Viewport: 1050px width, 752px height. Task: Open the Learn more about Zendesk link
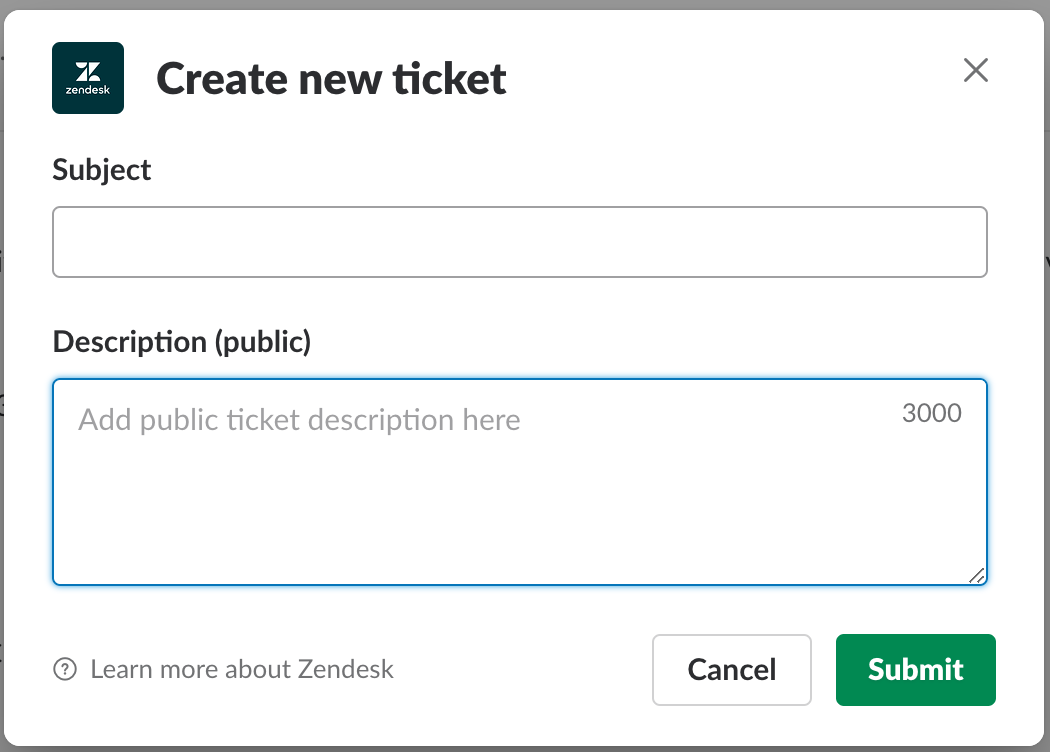click(x=241, y=669)
